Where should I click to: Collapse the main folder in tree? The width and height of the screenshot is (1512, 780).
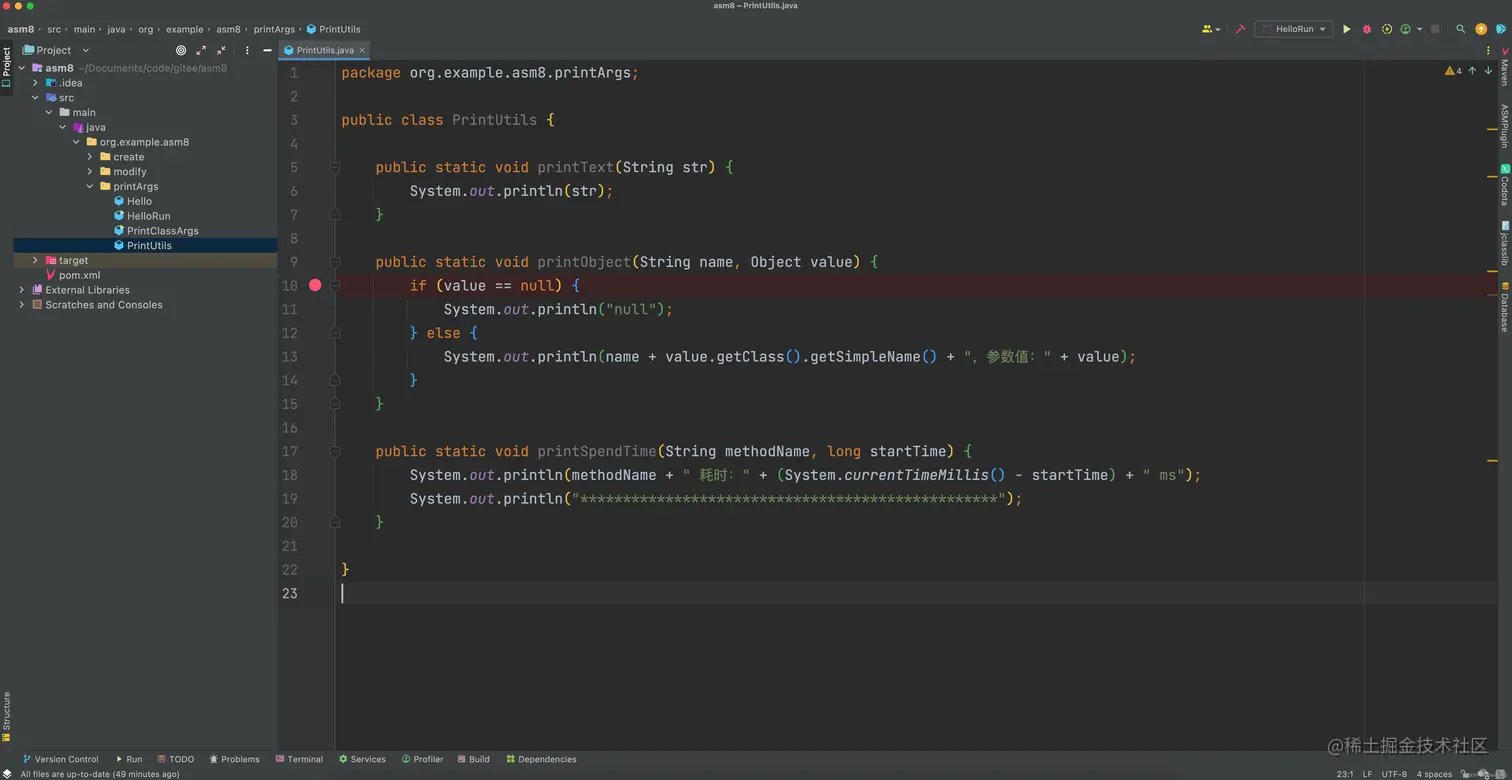(49, 112)
